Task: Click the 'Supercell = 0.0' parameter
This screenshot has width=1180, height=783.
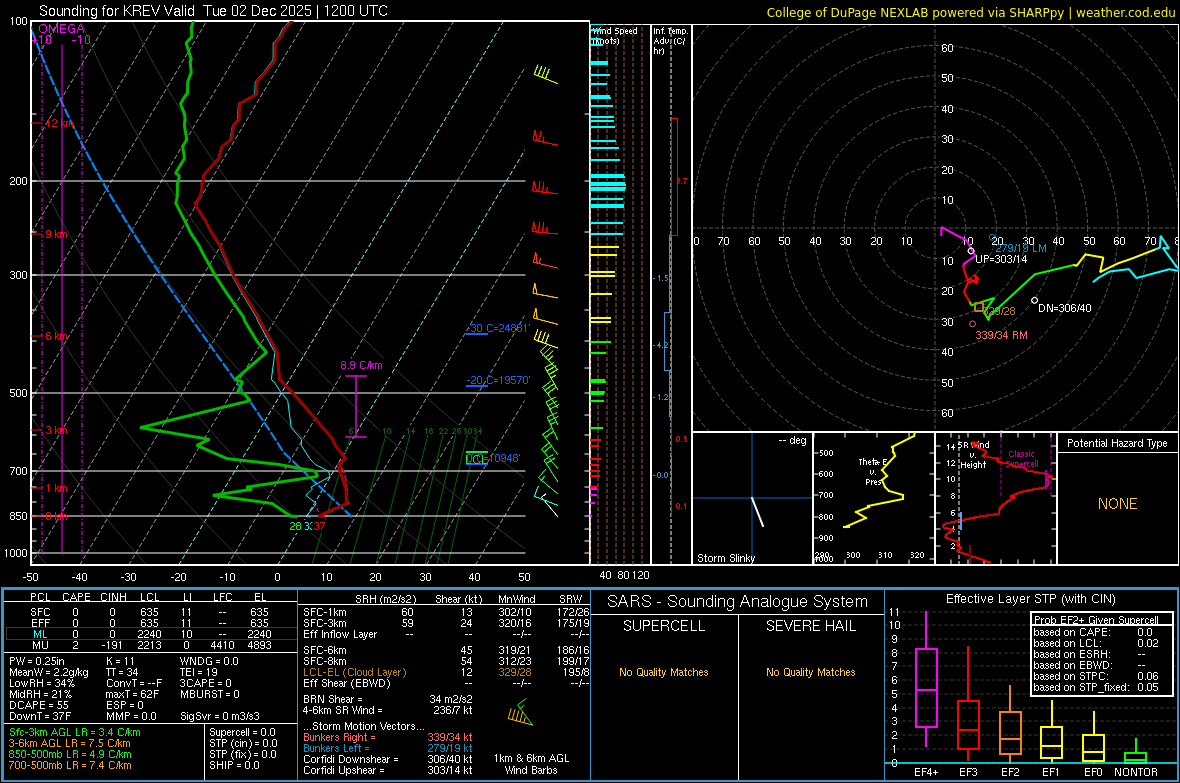Action: pyautogui.click(x=242, y=732)
